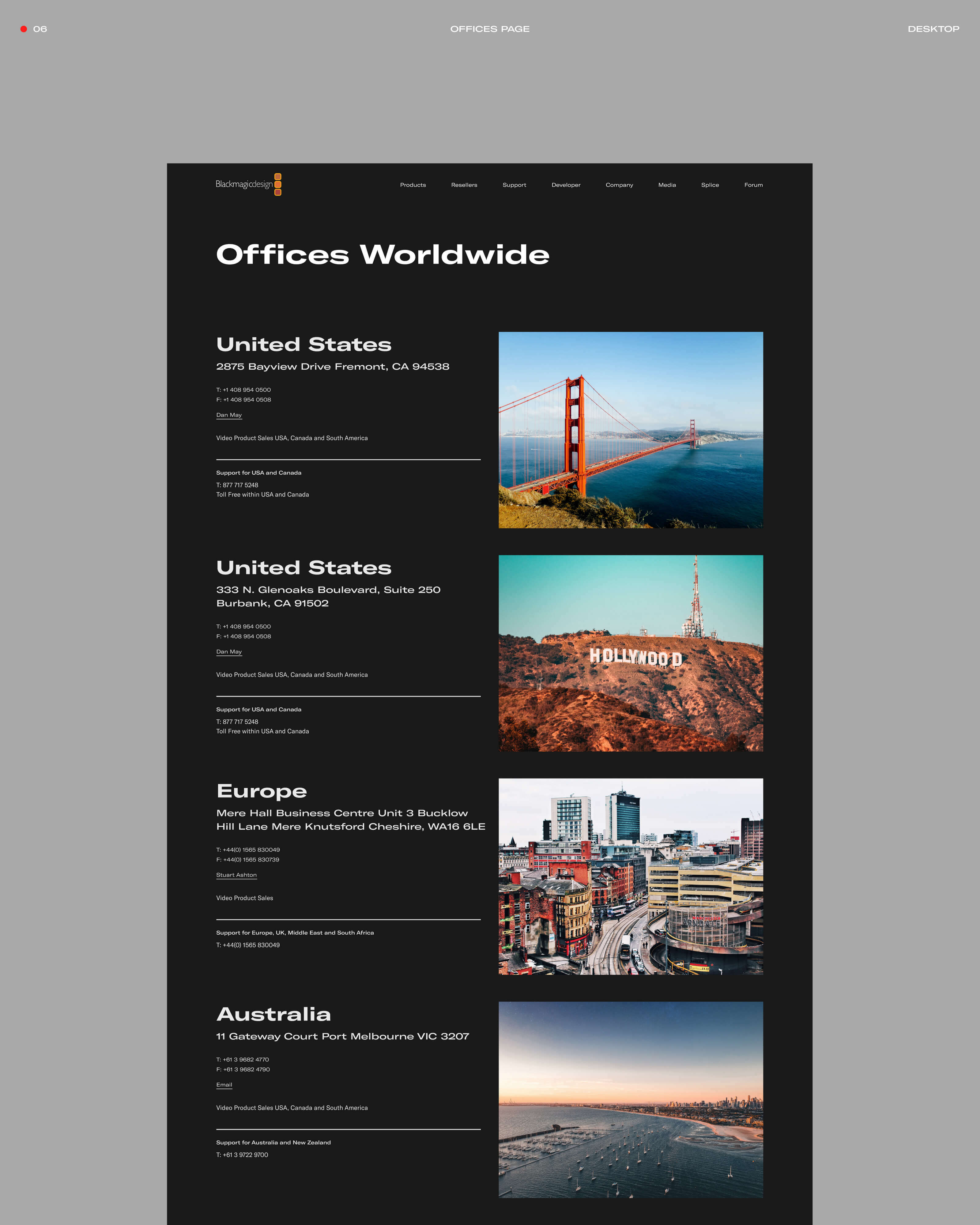Open the Media nav link
The width and height of the screenshot is (980, 1225).
point(666,185)
